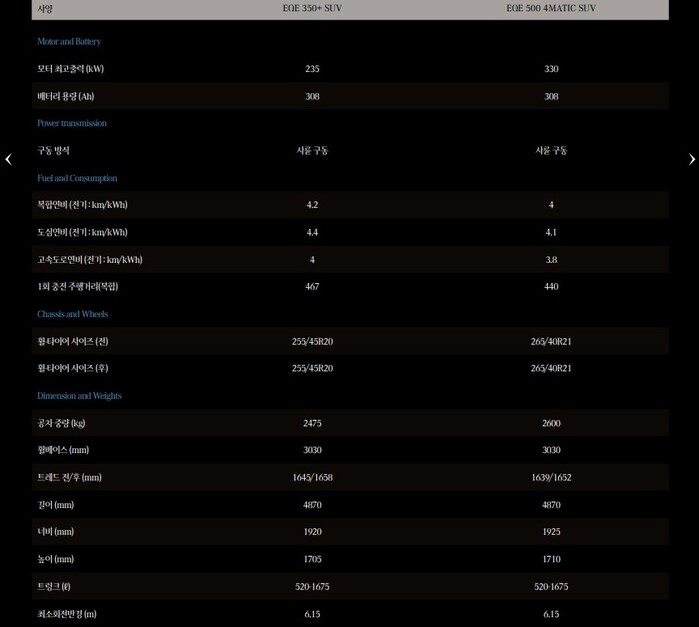Click the next slide right arrow

[x=691, y=159]
